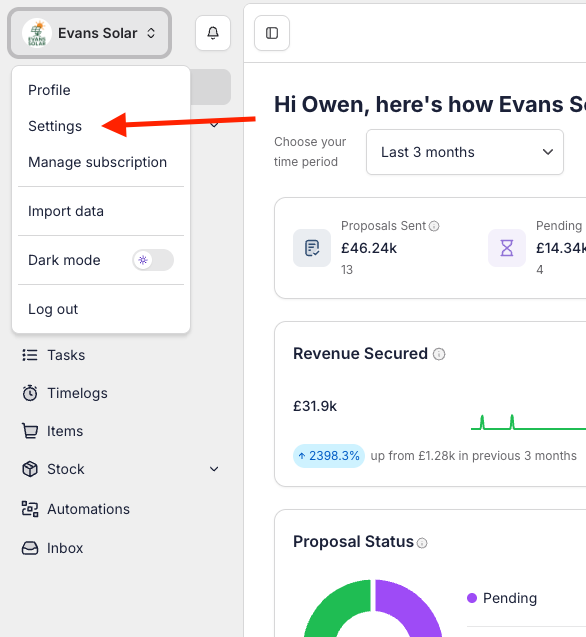The height and width of the screenshot is (637, 586).
Task: Collapse the sidebar panel icon
Action: pyautogui.click(x=272, y=33)
